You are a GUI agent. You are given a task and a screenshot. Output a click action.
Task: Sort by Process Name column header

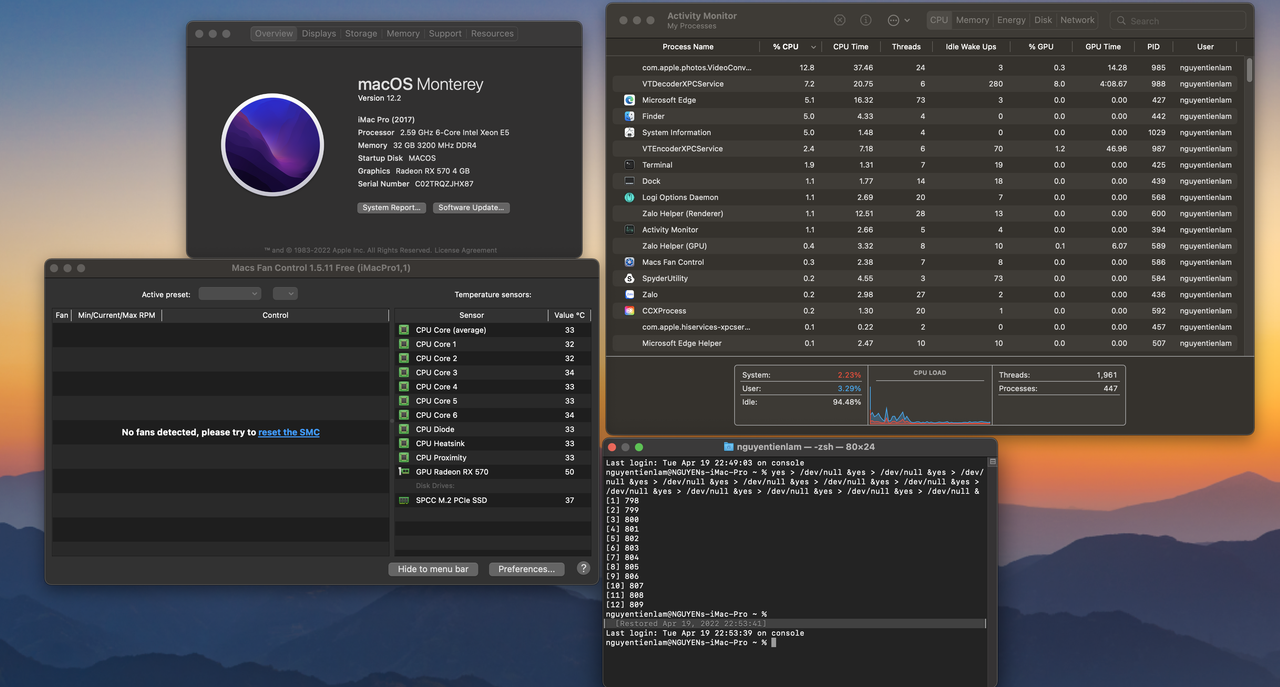688,46
